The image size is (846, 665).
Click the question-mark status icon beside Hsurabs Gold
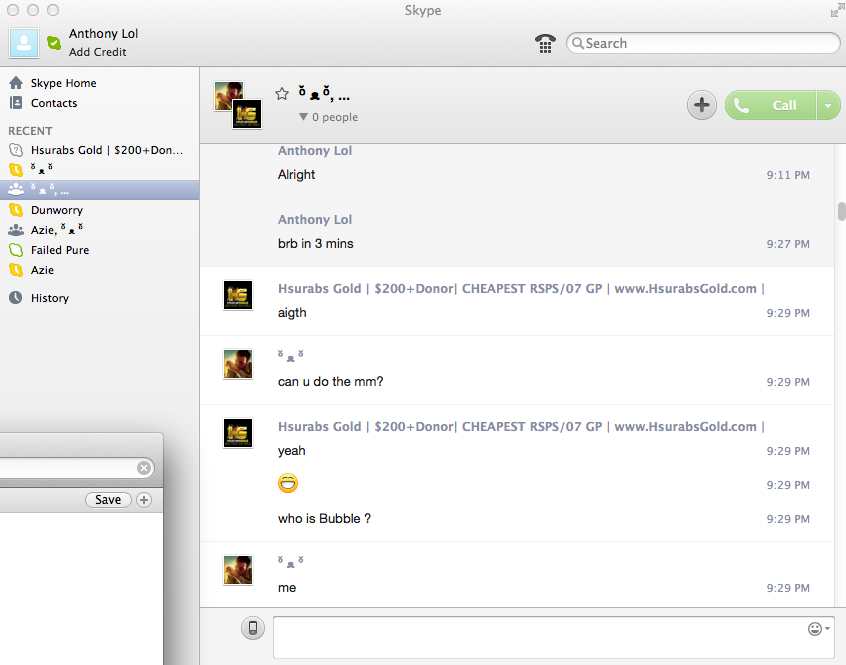coord(16,150)
